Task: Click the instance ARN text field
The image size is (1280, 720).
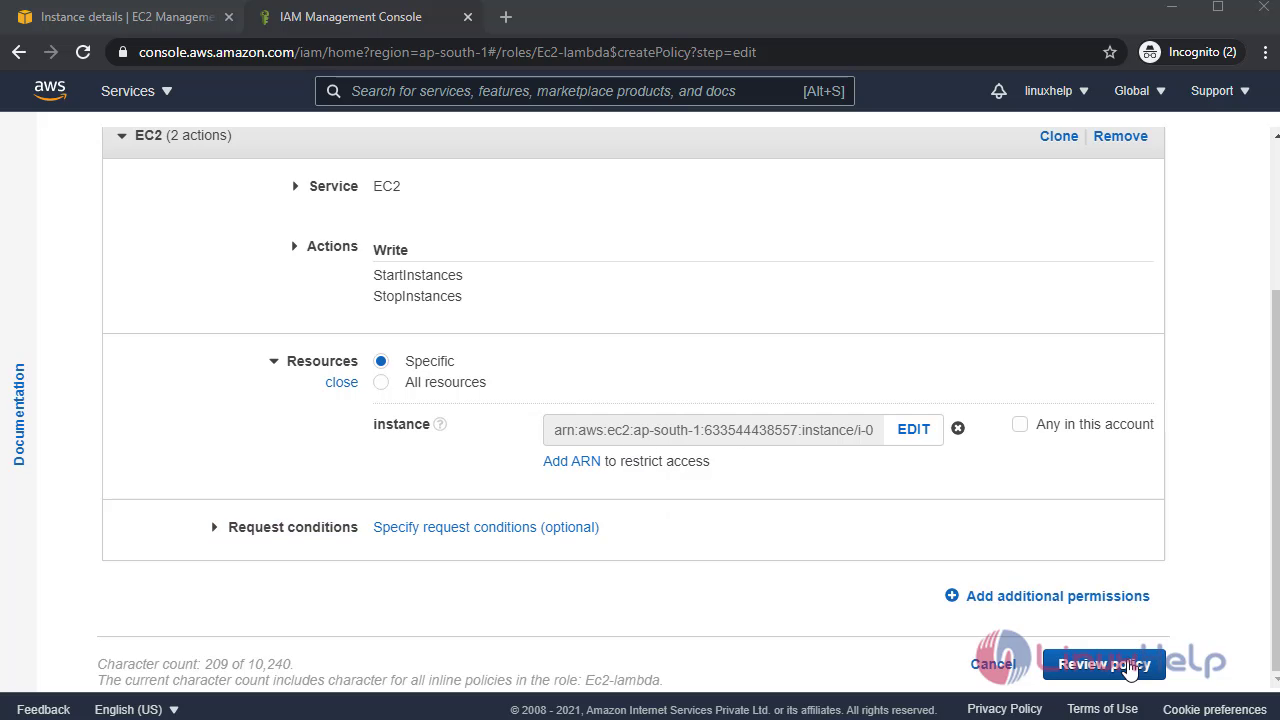Action: tap(713, 430)
